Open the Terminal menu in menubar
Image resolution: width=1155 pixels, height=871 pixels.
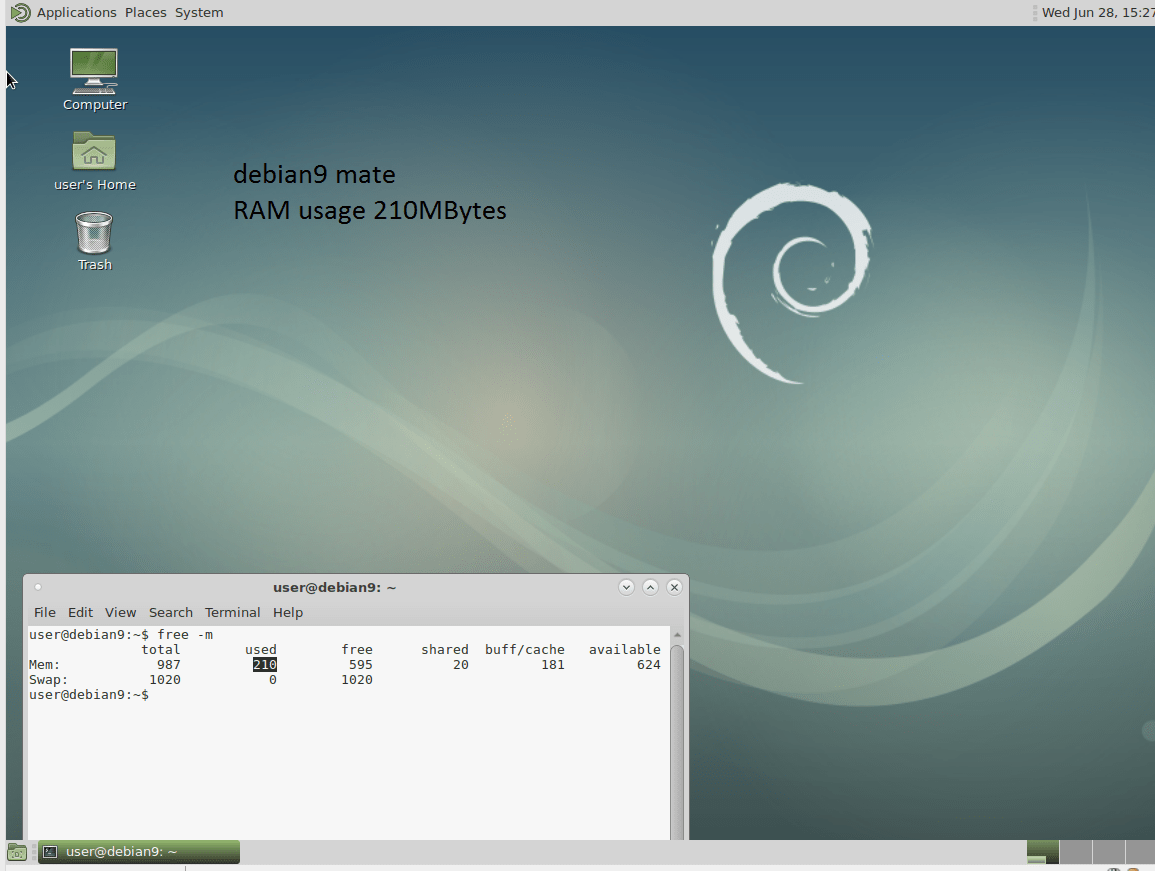[x=232, y=612]
